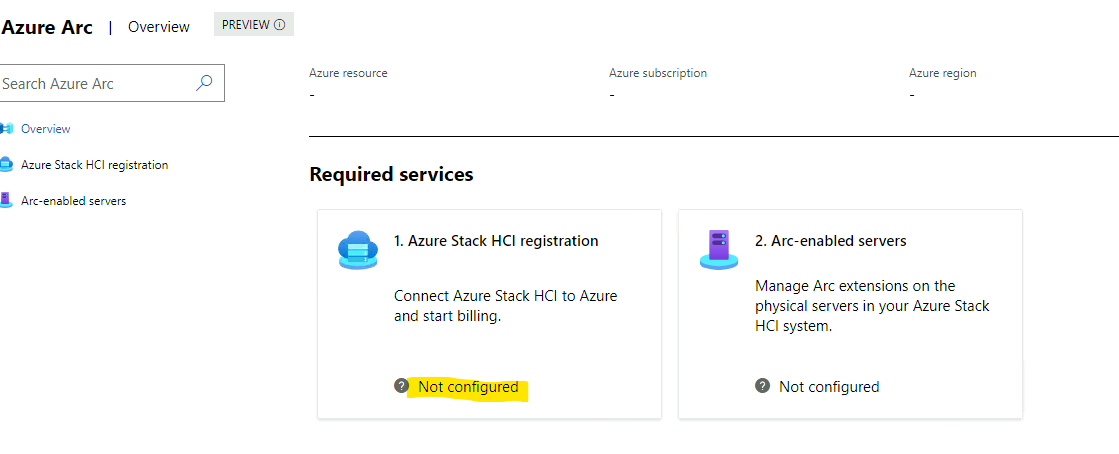The image size is (1119, 454).
Task: Click the Azure Arc heading
Action: 47,27
